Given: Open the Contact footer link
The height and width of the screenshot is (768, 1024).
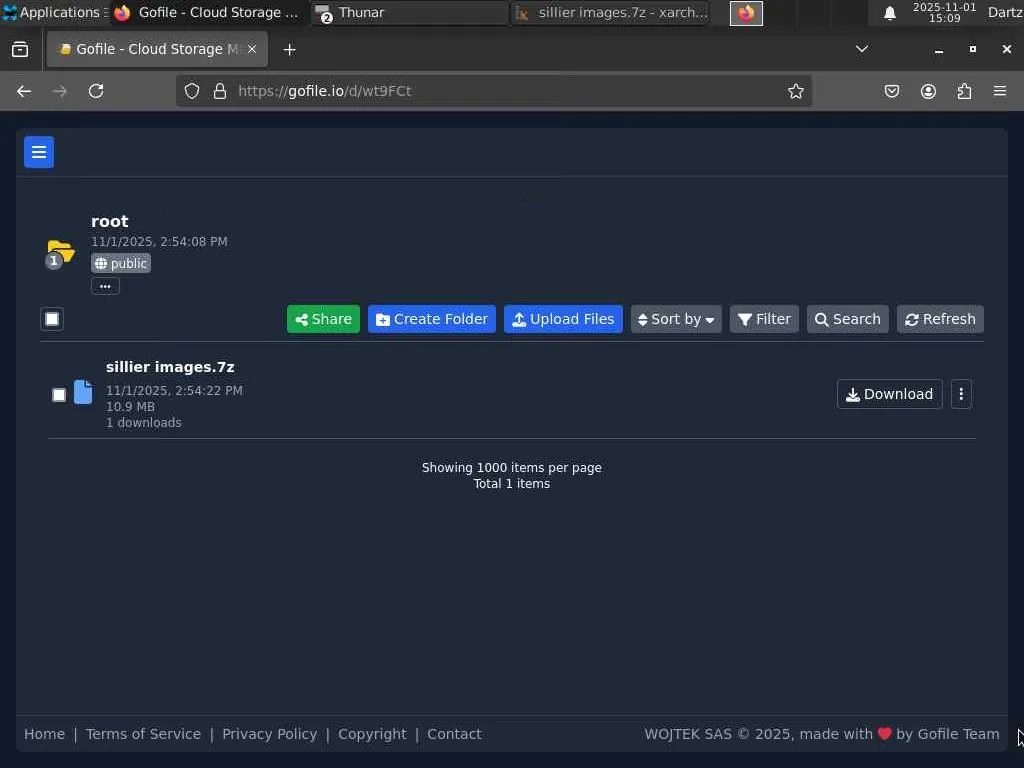Looking at the screenshot, I should pos(455,734).
